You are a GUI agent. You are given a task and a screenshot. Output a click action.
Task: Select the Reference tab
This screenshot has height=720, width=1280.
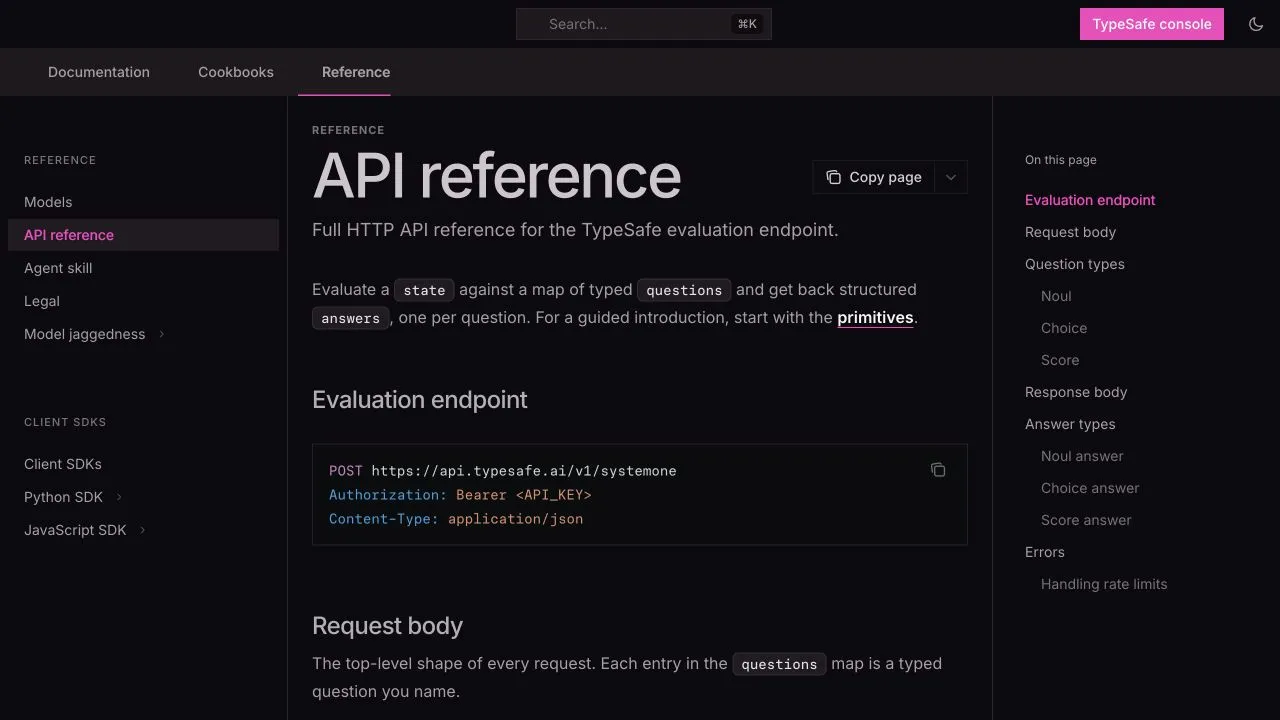(356, 72)
